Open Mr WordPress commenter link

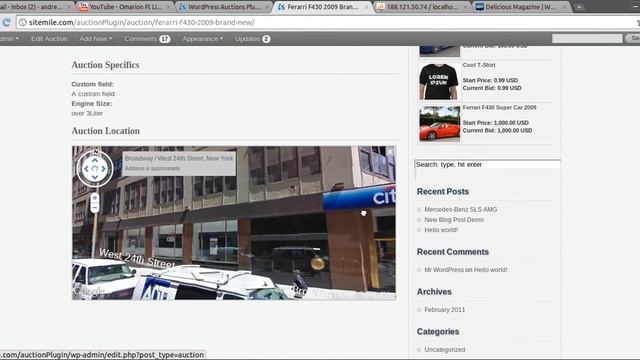444,270
